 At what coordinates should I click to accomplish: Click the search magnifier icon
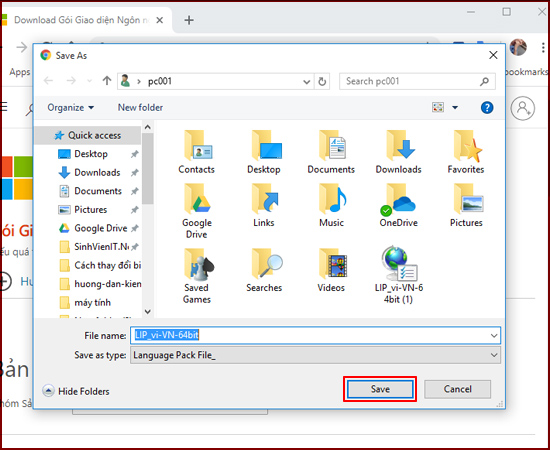(x=485, y=82)
